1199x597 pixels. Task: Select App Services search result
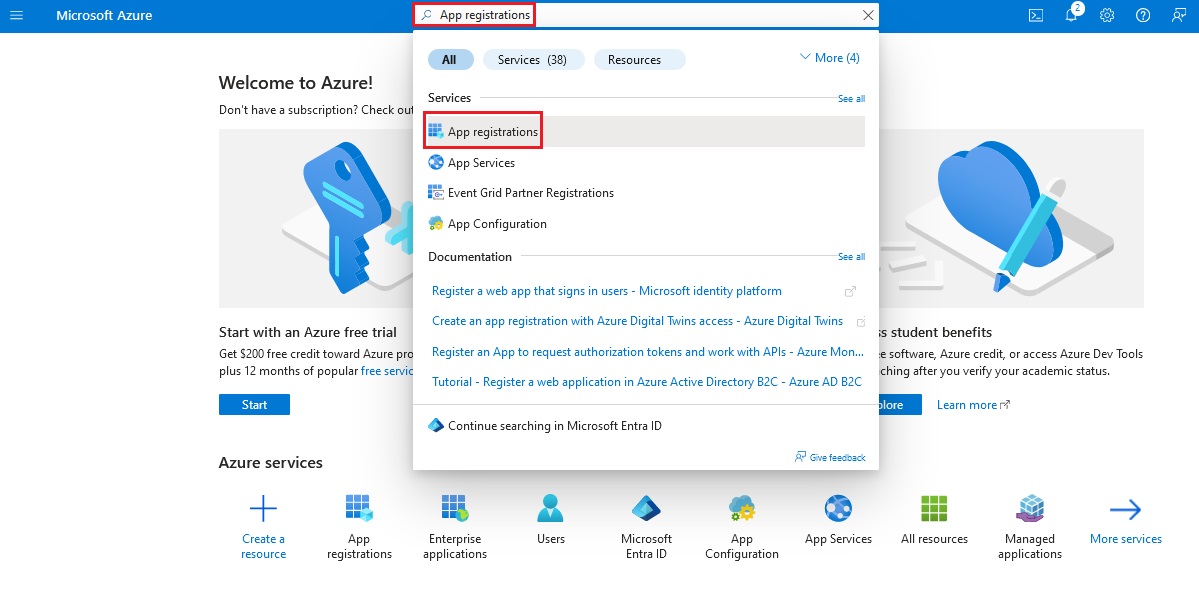coord(645,162)
